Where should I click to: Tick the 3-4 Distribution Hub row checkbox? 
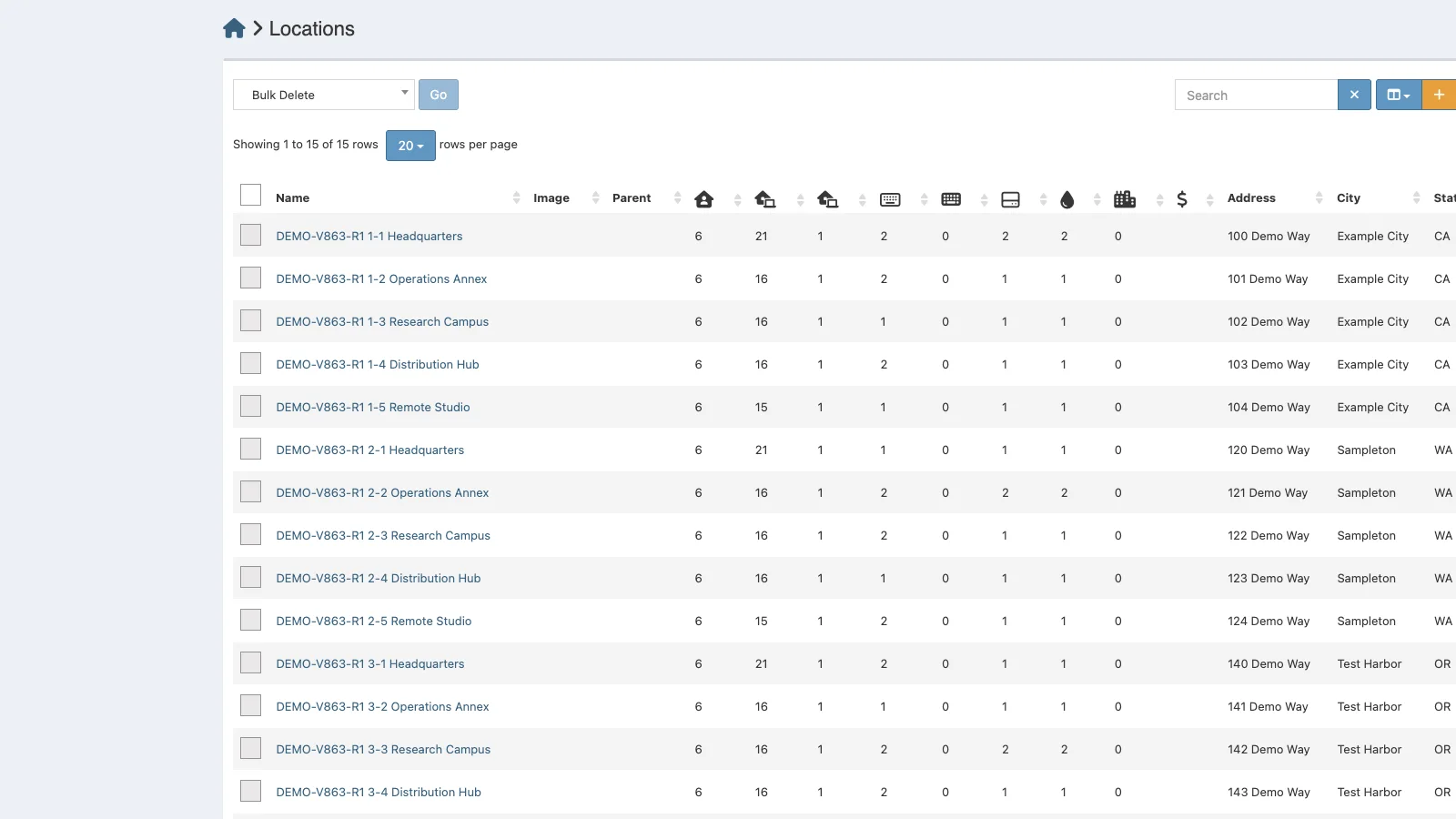251,791
